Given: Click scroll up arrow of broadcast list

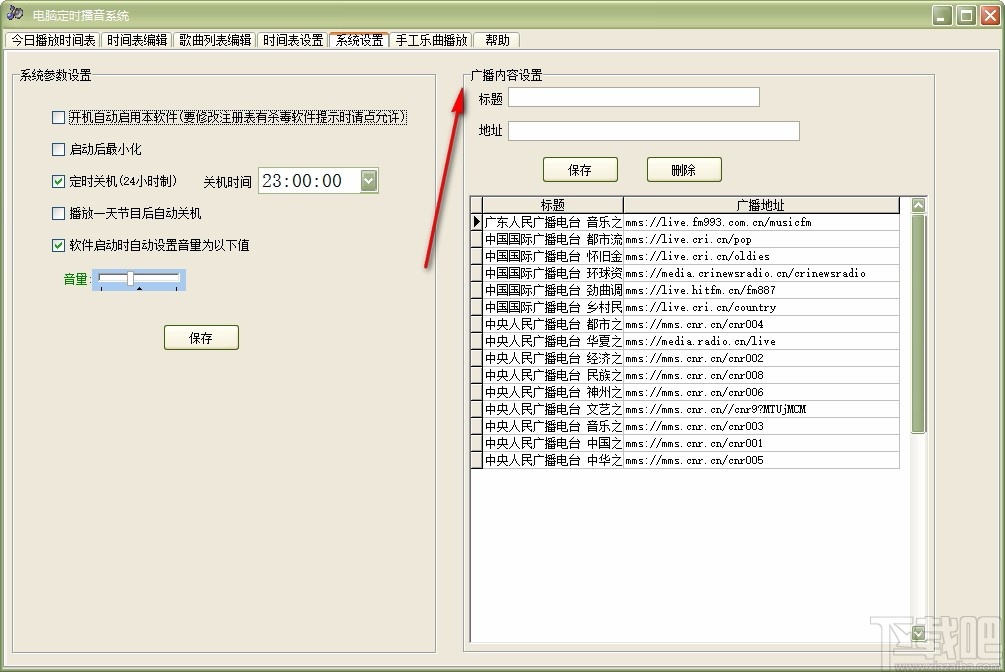Looking at the screenshot, I should point(918,205).
